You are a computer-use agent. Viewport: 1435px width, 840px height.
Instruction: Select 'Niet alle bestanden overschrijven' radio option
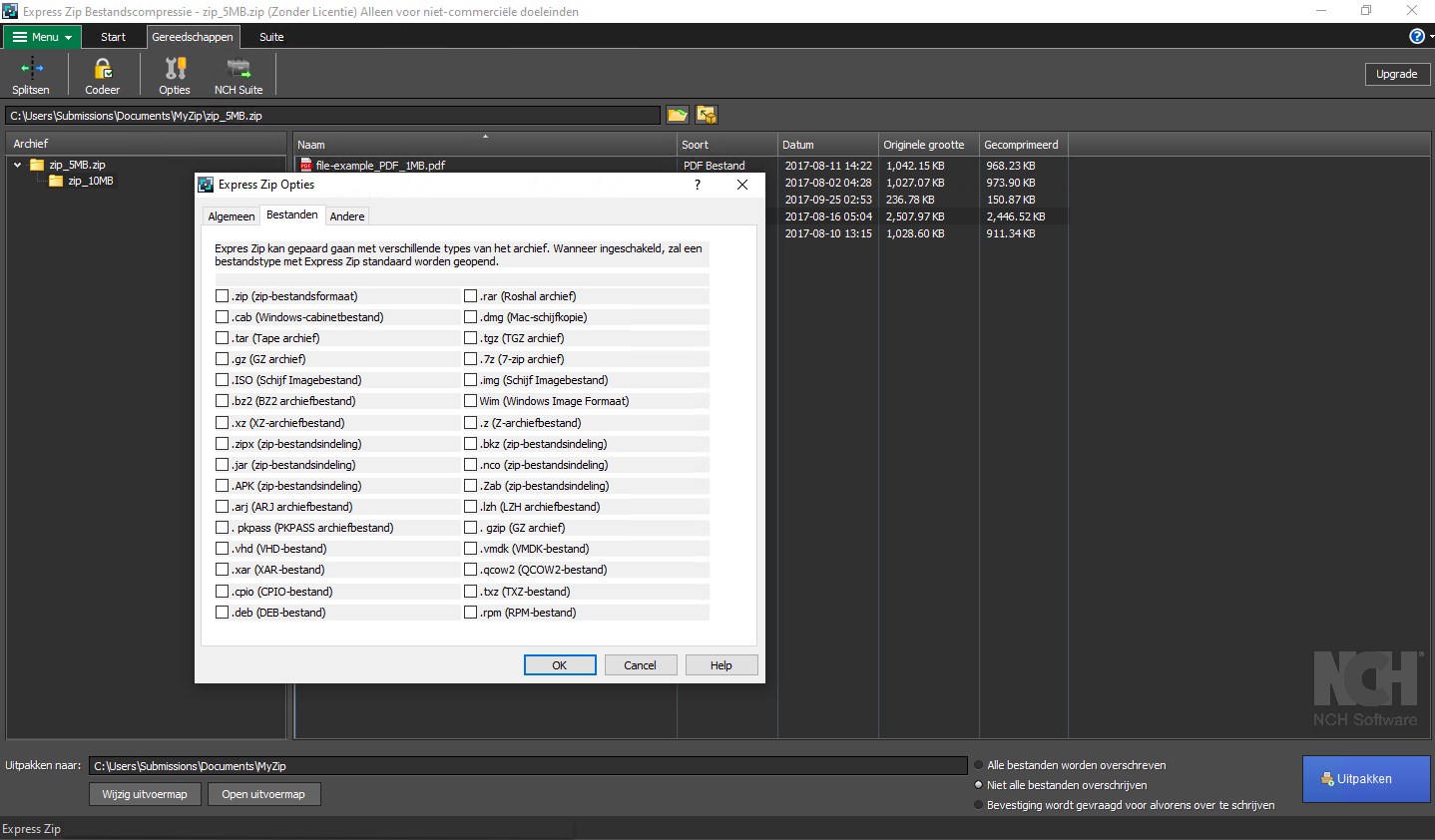[979, 785]
